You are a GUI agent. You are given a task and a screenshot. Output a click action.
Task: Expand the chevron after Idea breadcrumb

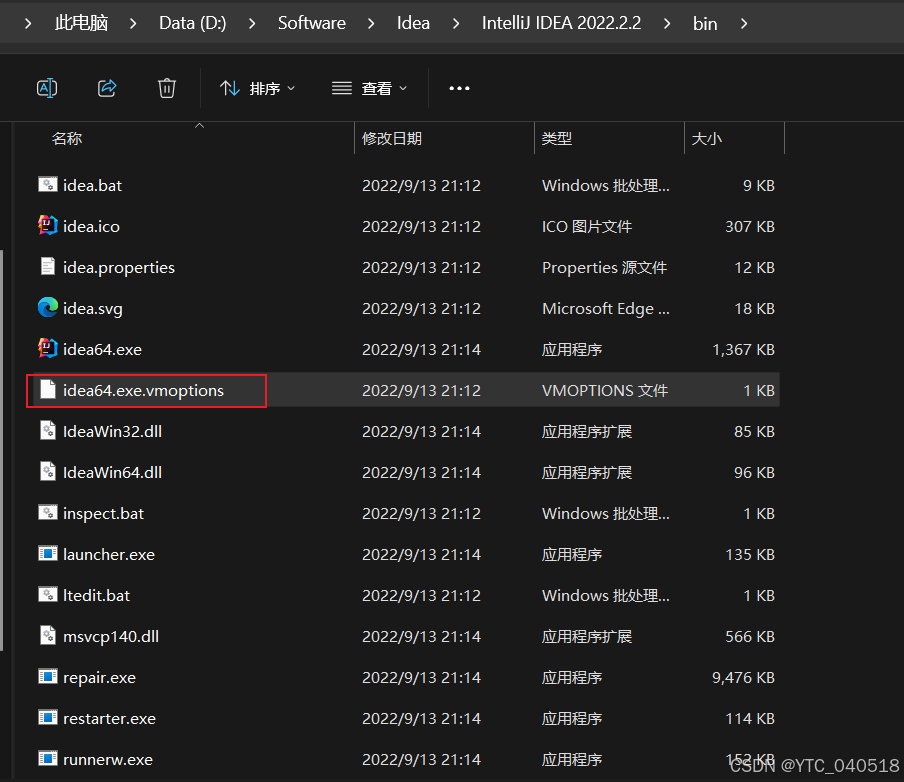tap(456, 24)
